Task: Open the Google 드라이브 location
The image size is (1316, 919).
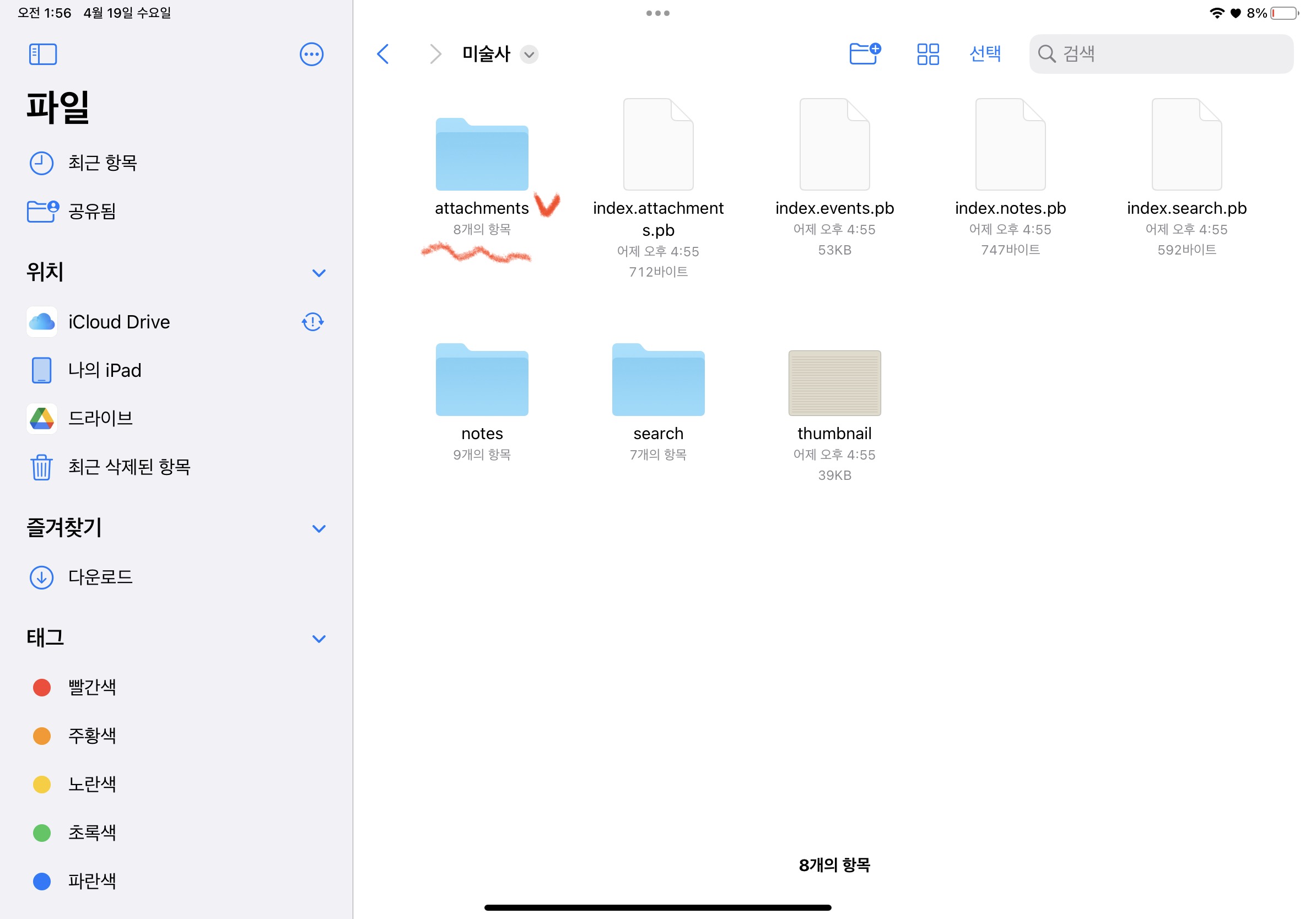Action: (100, 418)
